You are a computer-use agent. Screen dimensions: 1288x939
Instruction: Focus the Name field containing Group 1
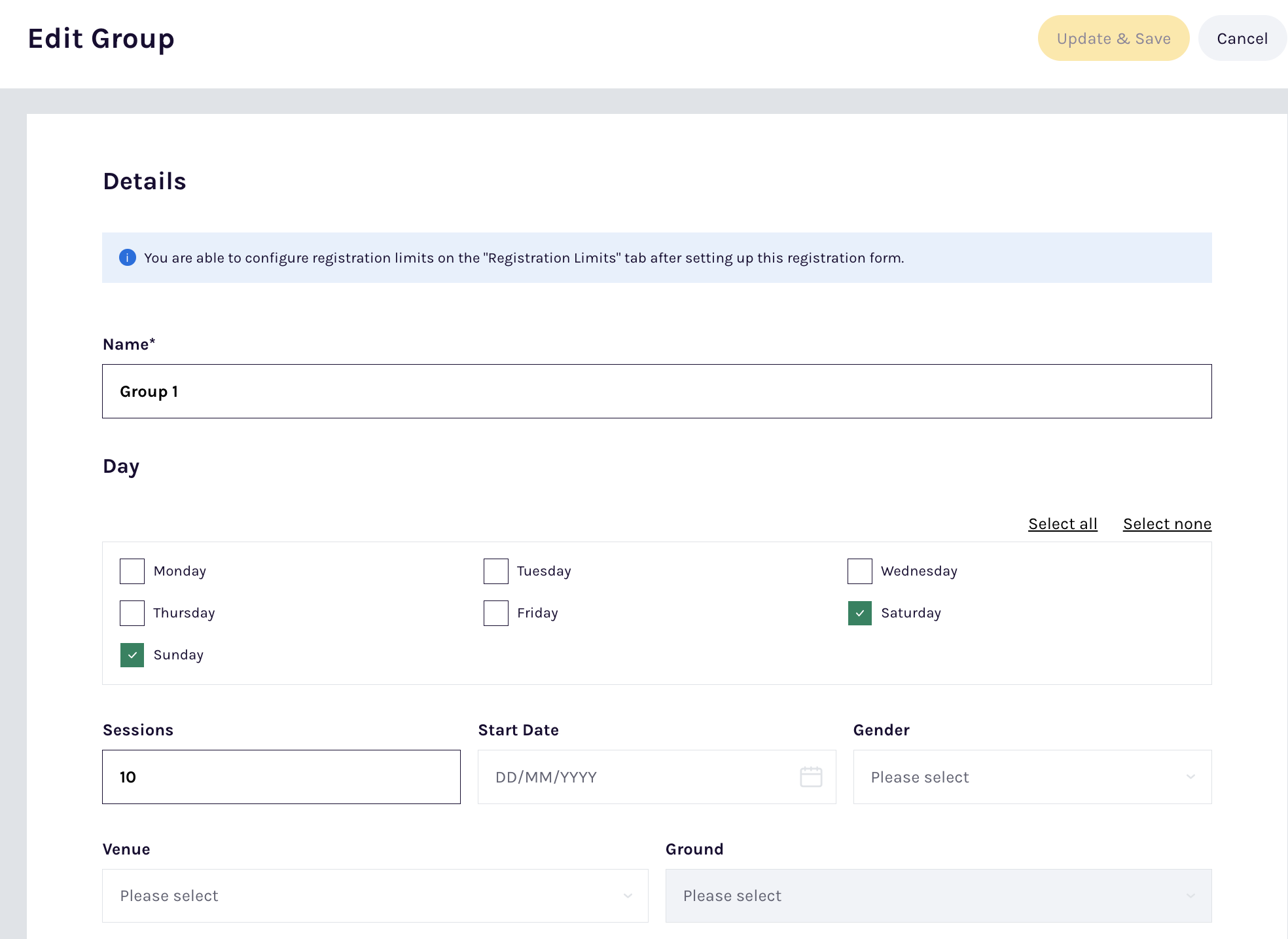656,392
